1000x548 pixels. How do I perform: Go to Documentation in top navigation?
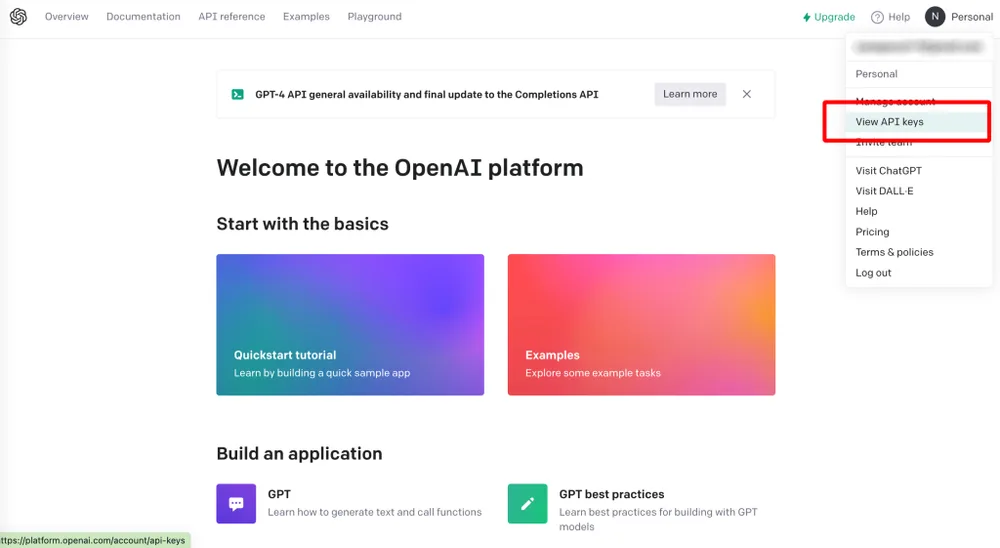coord(143,17)
